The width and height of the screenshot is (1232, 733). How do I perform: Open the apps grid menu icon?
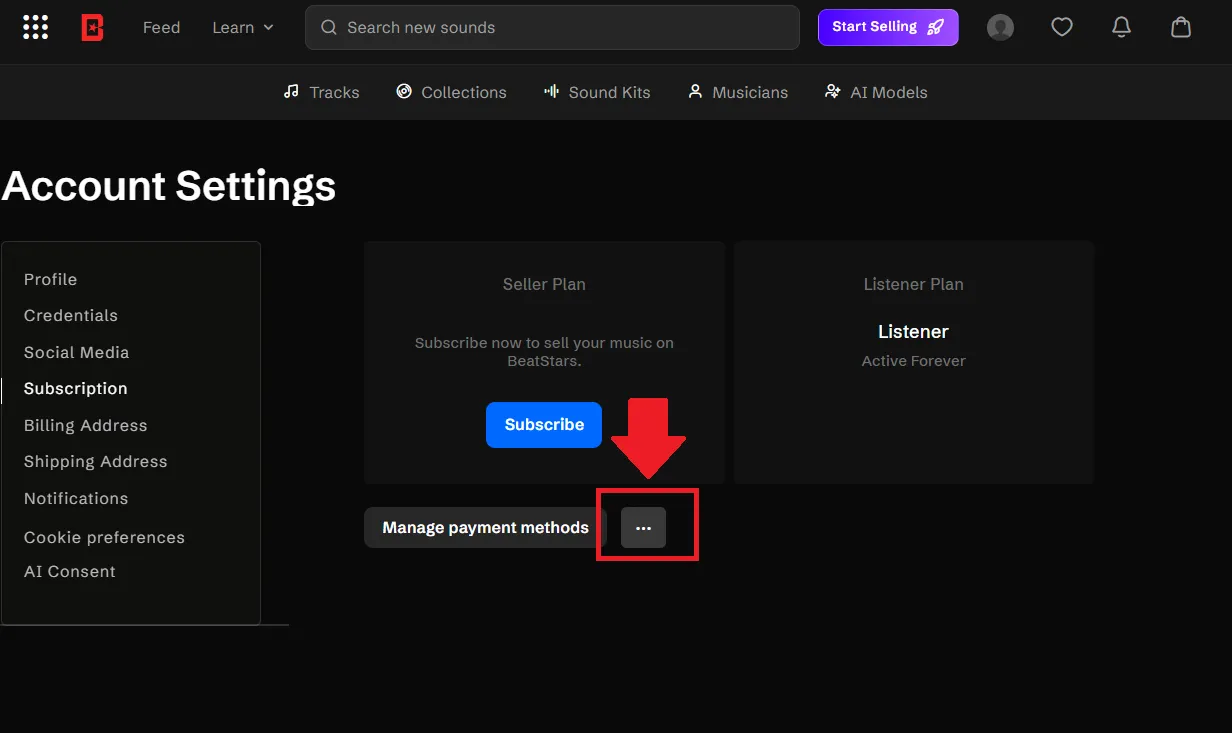pyautogui.click(x=35, y=27)
